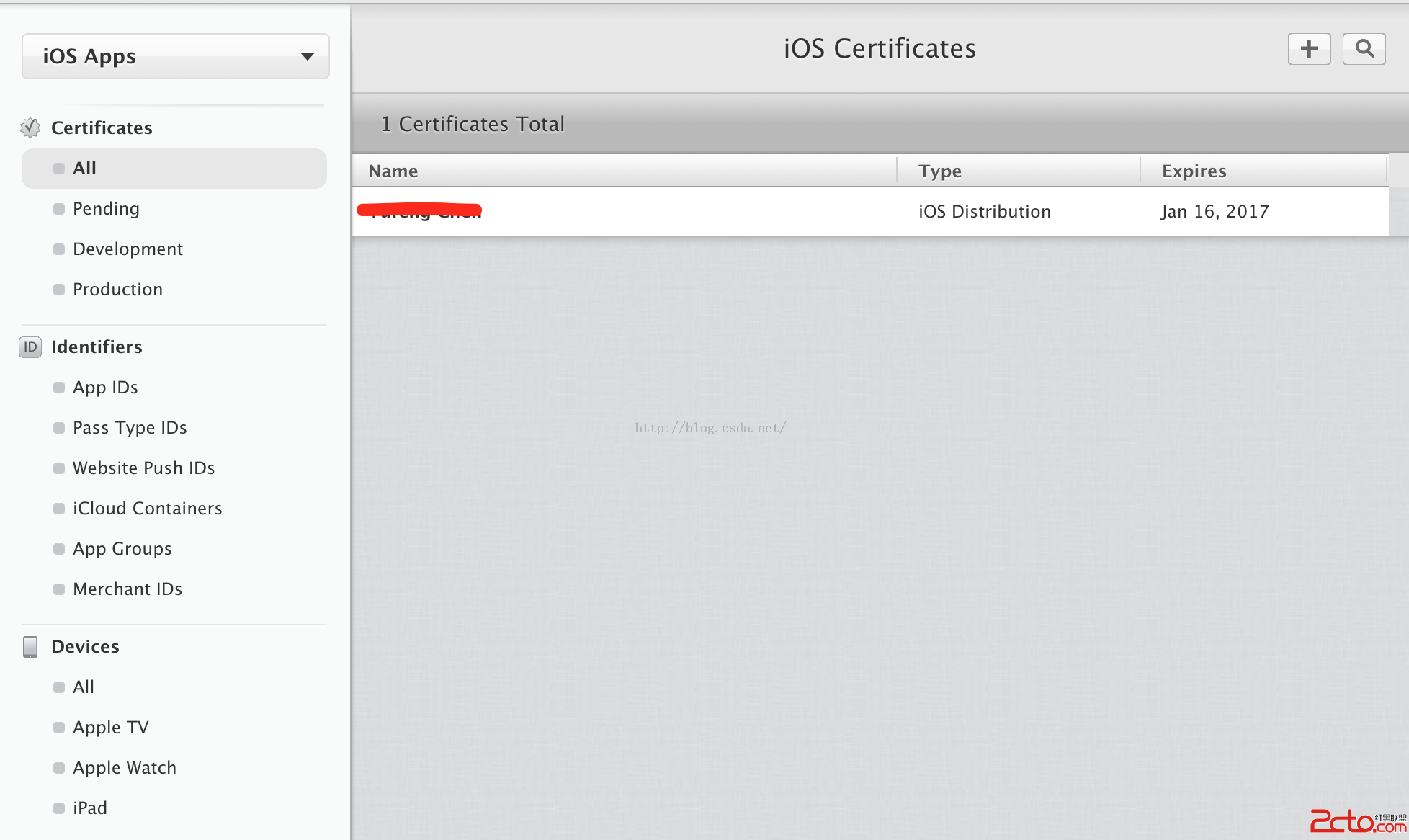Sort by Expires column header
Image resolution: width=1409 pixels, height=840 pixels.
1194,171
